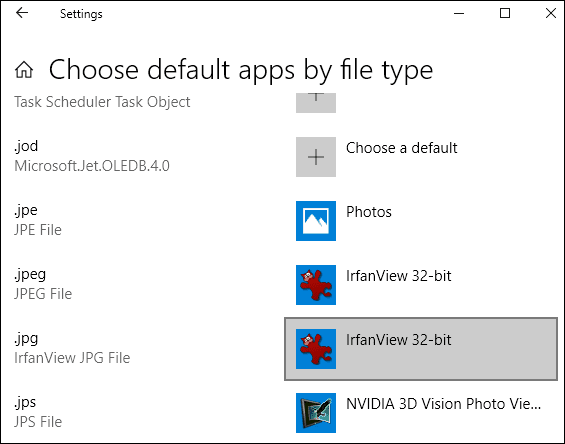The image size is (565, 444).
Task: Click the Photos app icon for .jpe
Action: (x=316, y=221)
